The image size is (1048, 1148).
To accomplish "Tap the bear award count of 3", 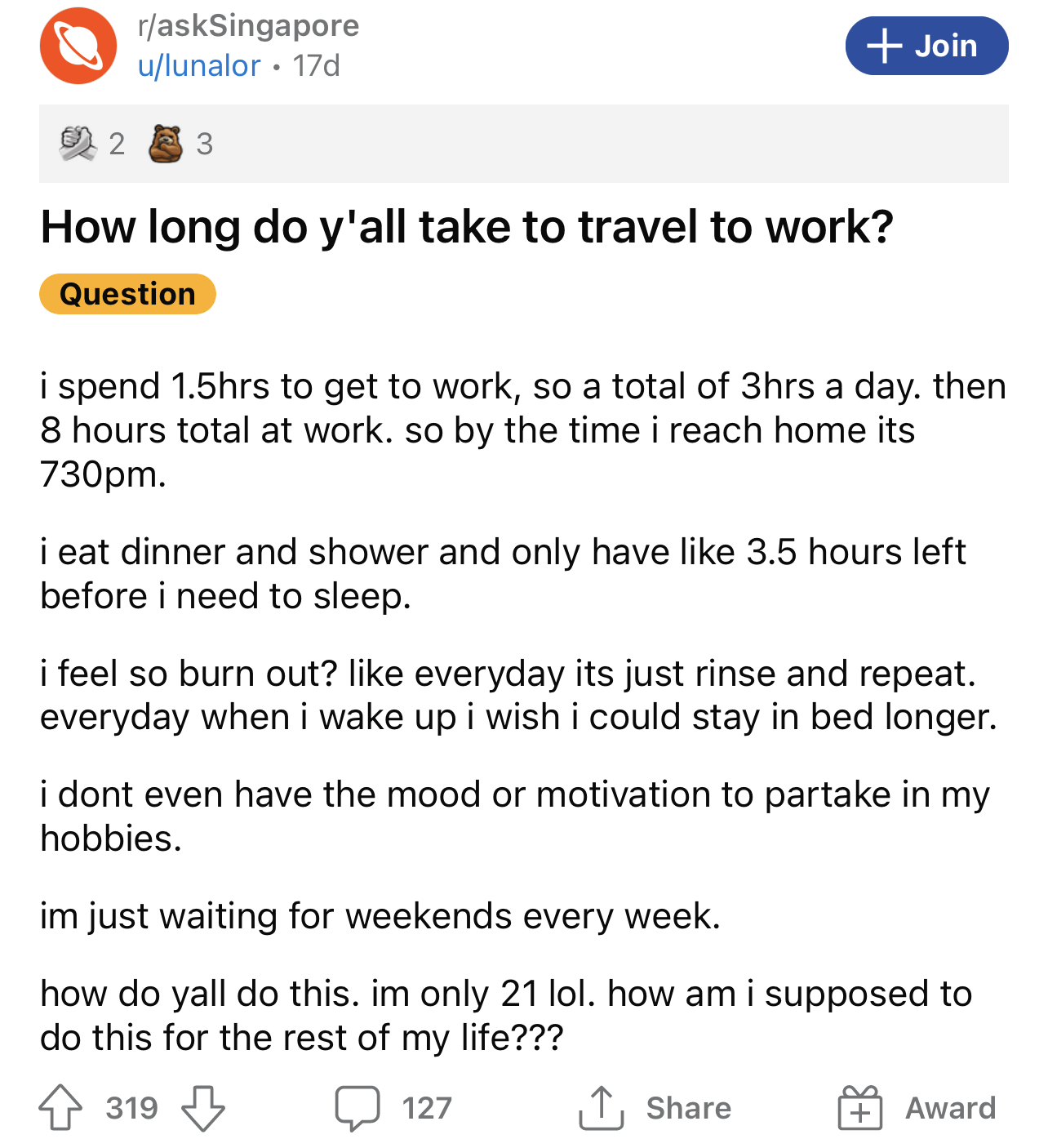I will pos(204,144).
